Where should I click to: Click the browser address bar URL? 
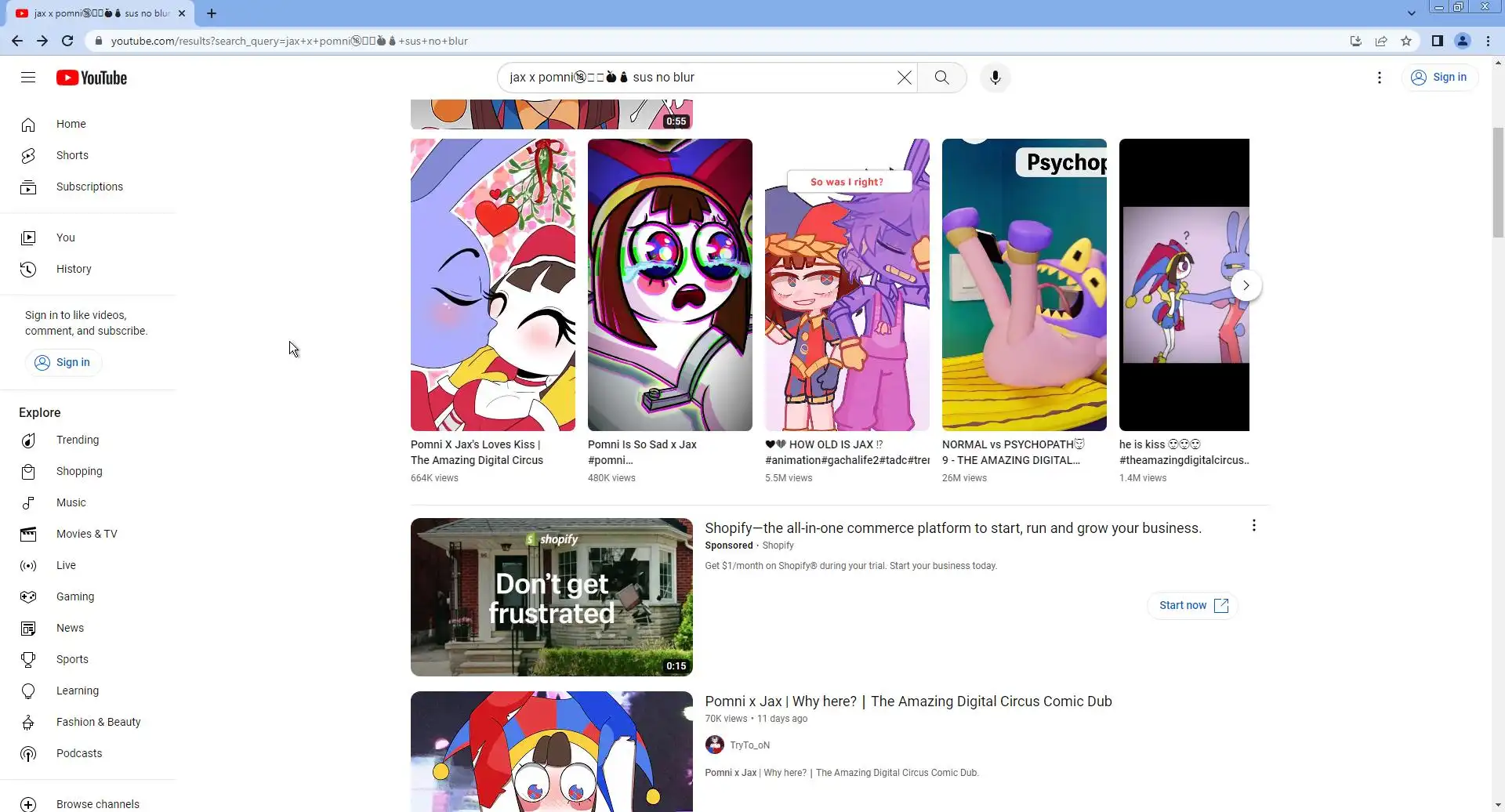click(x=289, y=41)
